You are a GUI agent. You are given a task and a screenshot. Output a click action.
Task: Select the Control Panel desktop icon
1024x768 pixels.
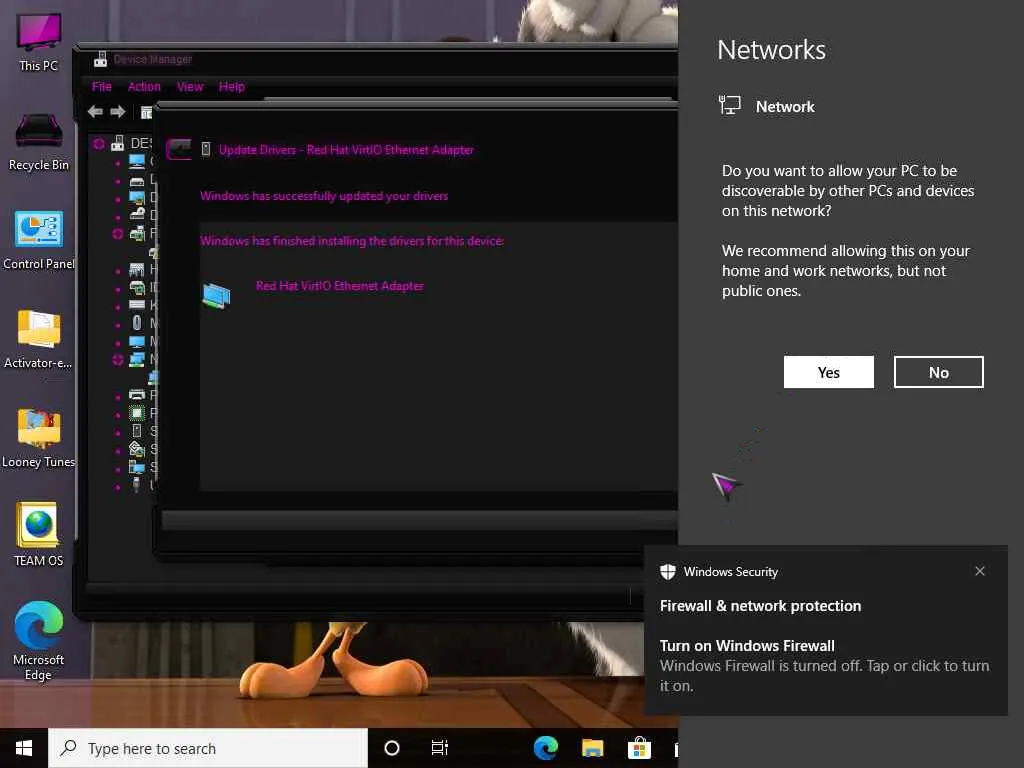click(39, 241)
